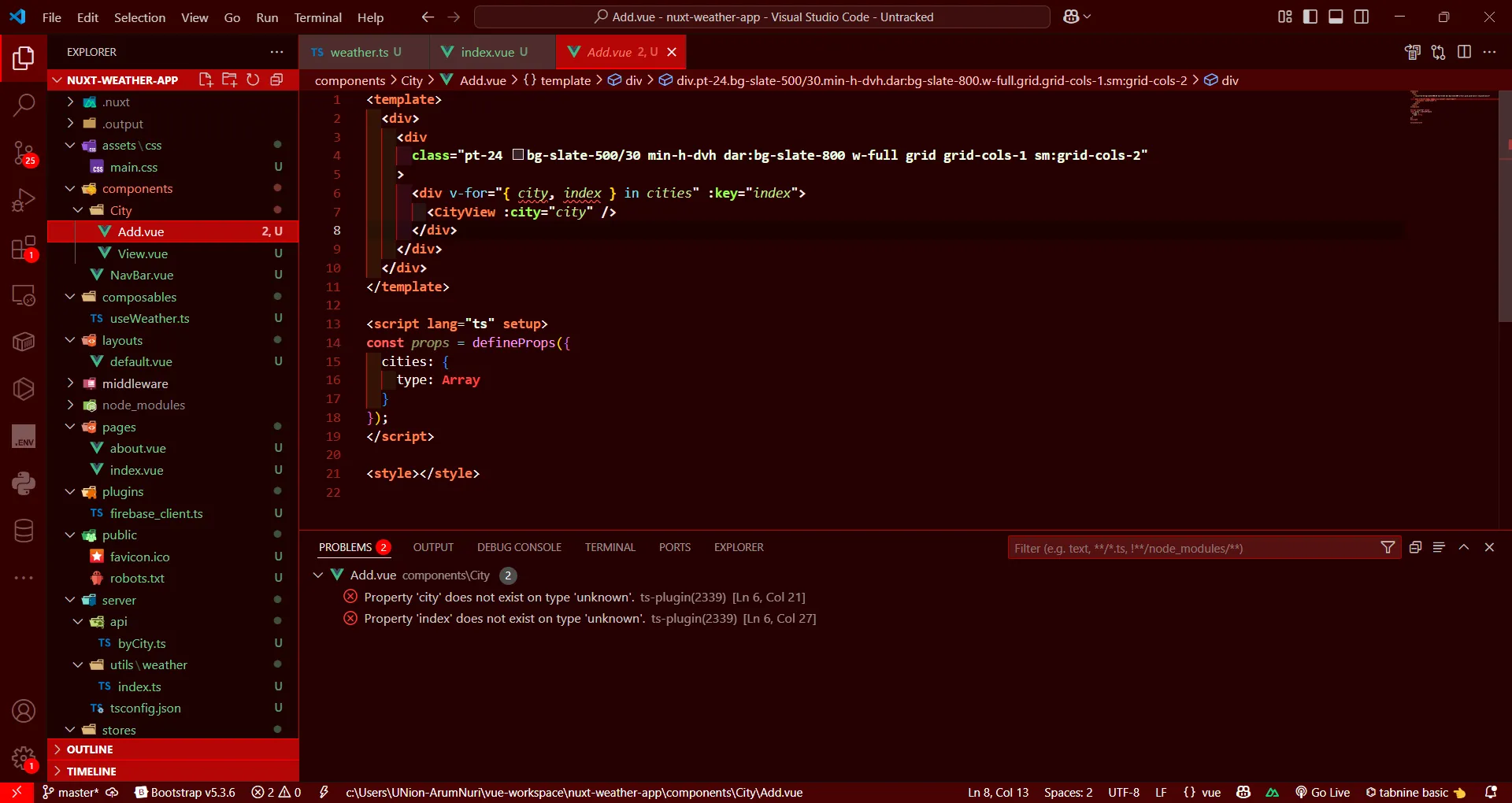Click the editor minimap
The image size is (1512, 803).
coord(1453,108)
